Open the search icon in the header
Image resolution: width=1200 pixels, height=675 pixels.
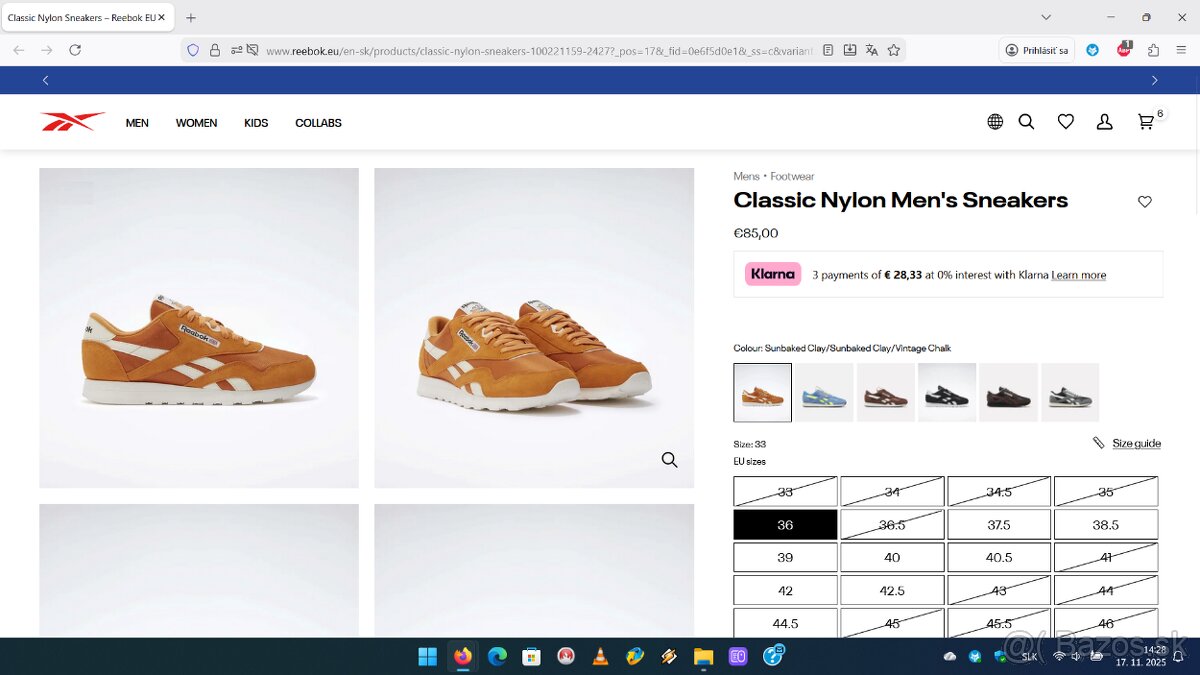tap(1026, 121)
